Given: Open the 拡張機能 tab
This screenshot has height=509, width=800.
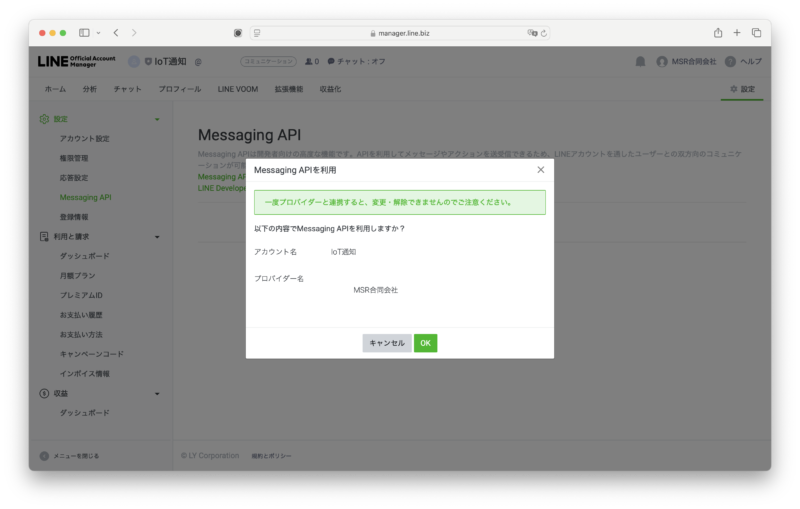Looking at the screenshot, I should [x=289, y=89].
